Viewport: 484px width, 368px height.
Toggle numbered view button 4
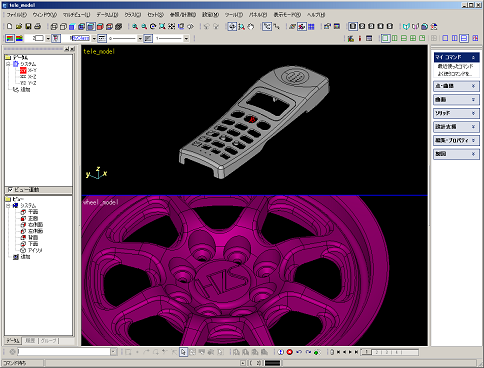coord(380,26)
